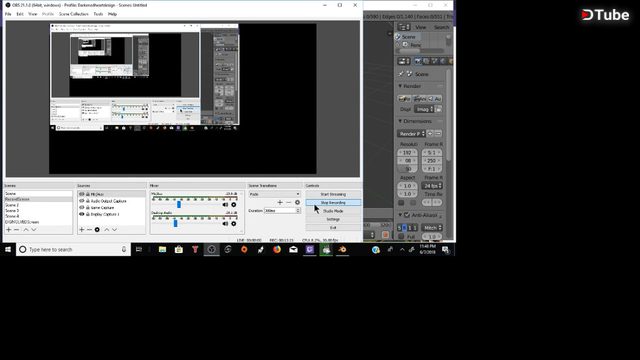The height and width of the screenshot is (360, 640).
Task: Add a new source with the plus icon
Action: click(x=82, y=230)
